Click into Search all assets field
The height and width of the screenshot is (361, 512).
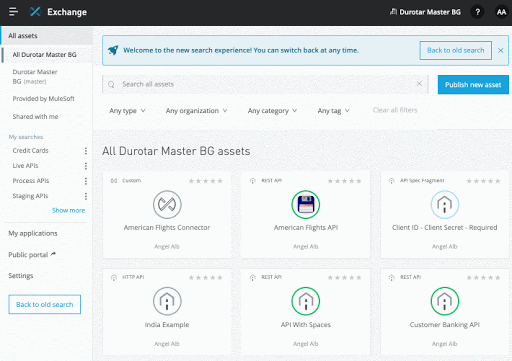point(265,84)
